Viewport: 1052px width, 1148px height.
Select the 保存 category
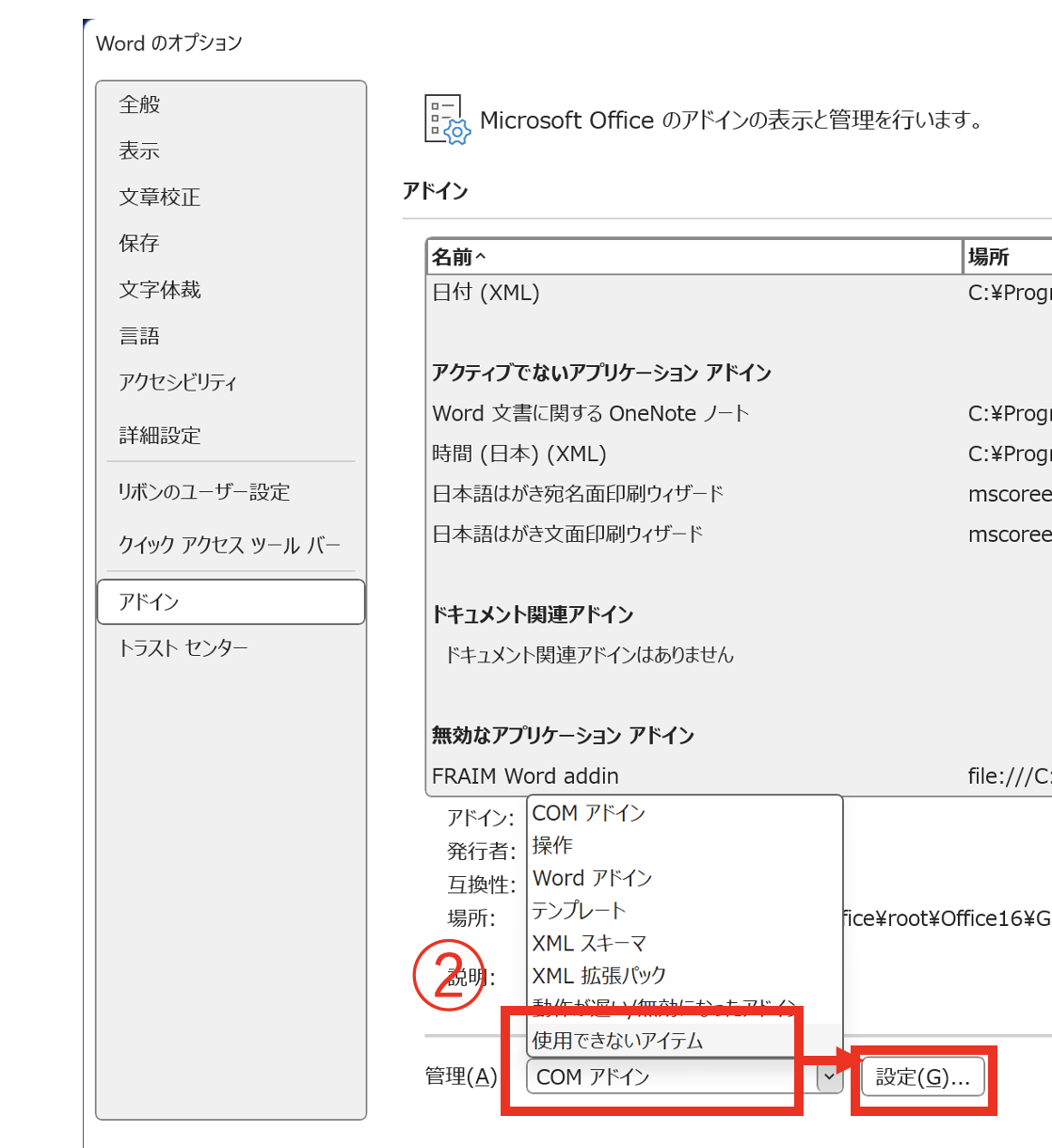139,243
